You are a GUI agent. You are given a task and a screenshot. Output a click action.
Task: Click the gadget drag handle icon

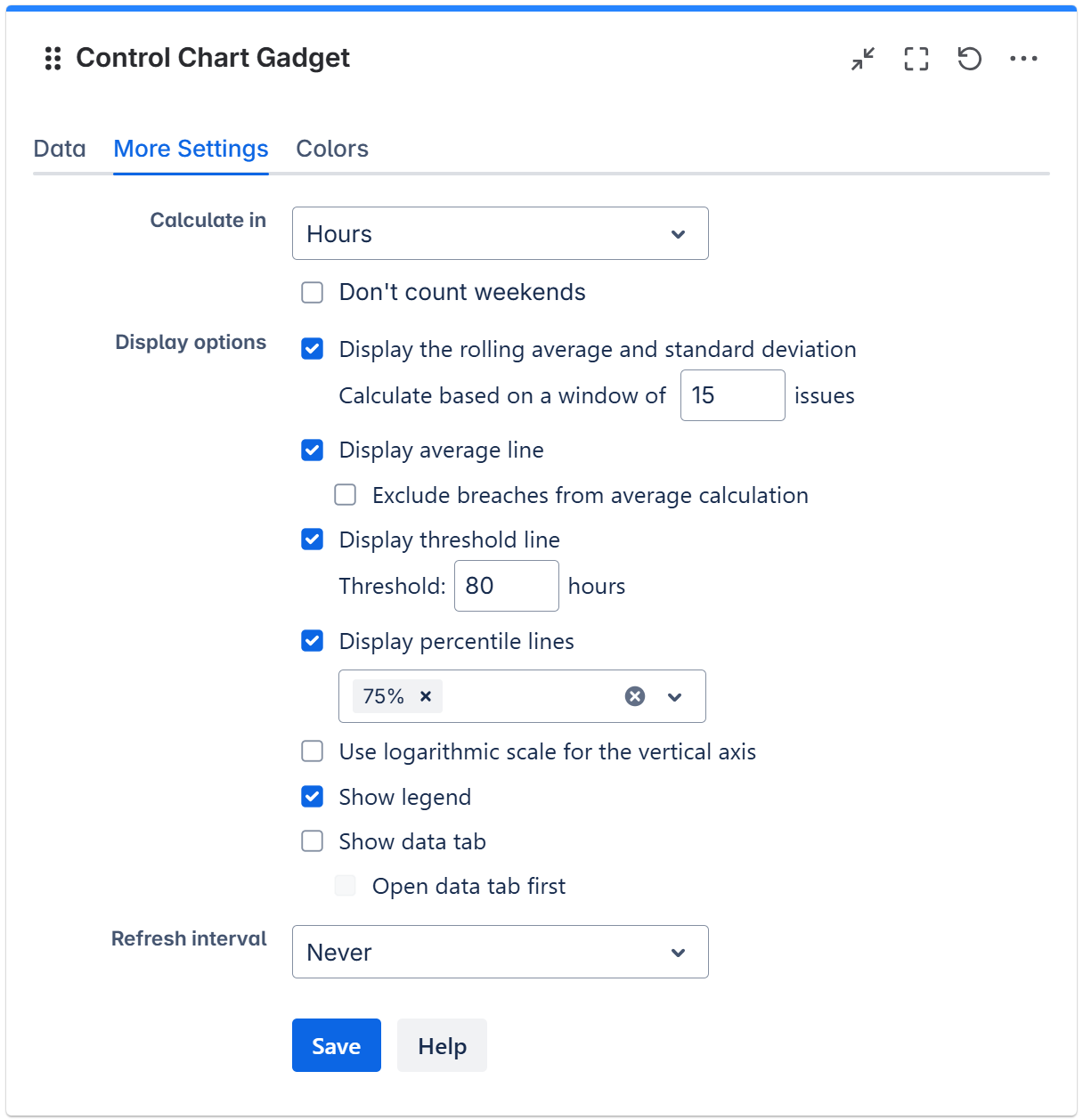tap(53, 59)
